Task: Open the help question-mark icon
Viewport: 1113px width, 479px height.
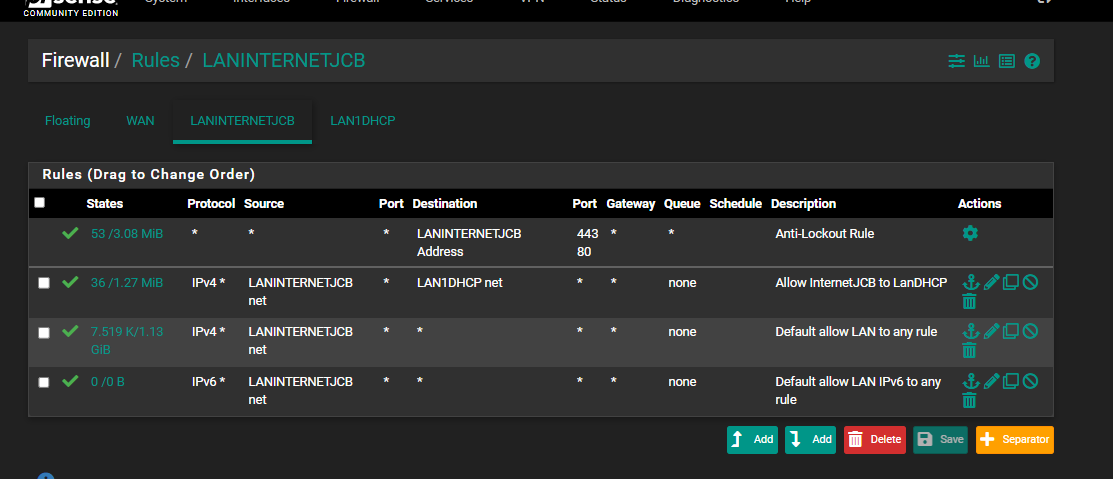Action: [1032, 61]
